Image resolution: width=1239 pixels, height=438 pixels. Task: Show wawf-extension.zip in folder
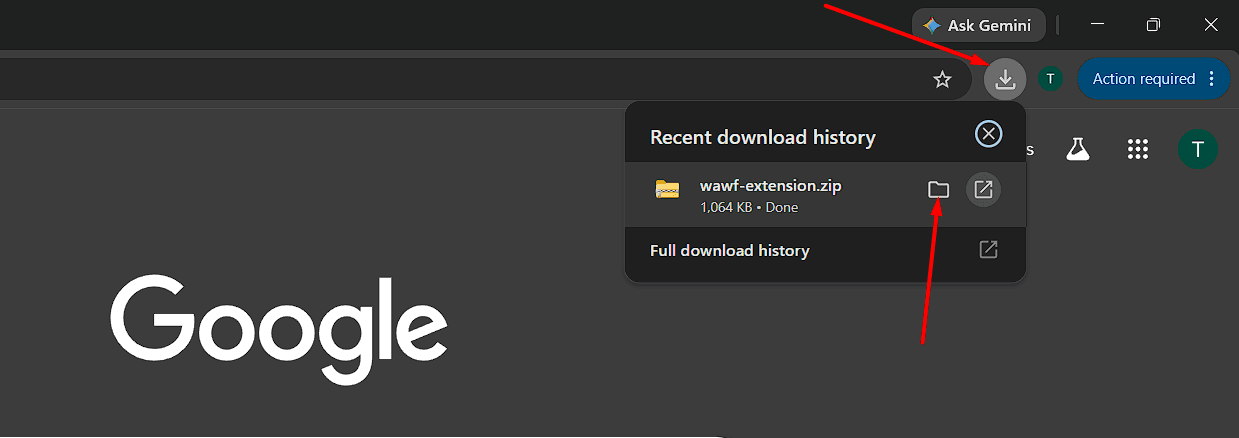pyautogui.click(x=938, y=189)
